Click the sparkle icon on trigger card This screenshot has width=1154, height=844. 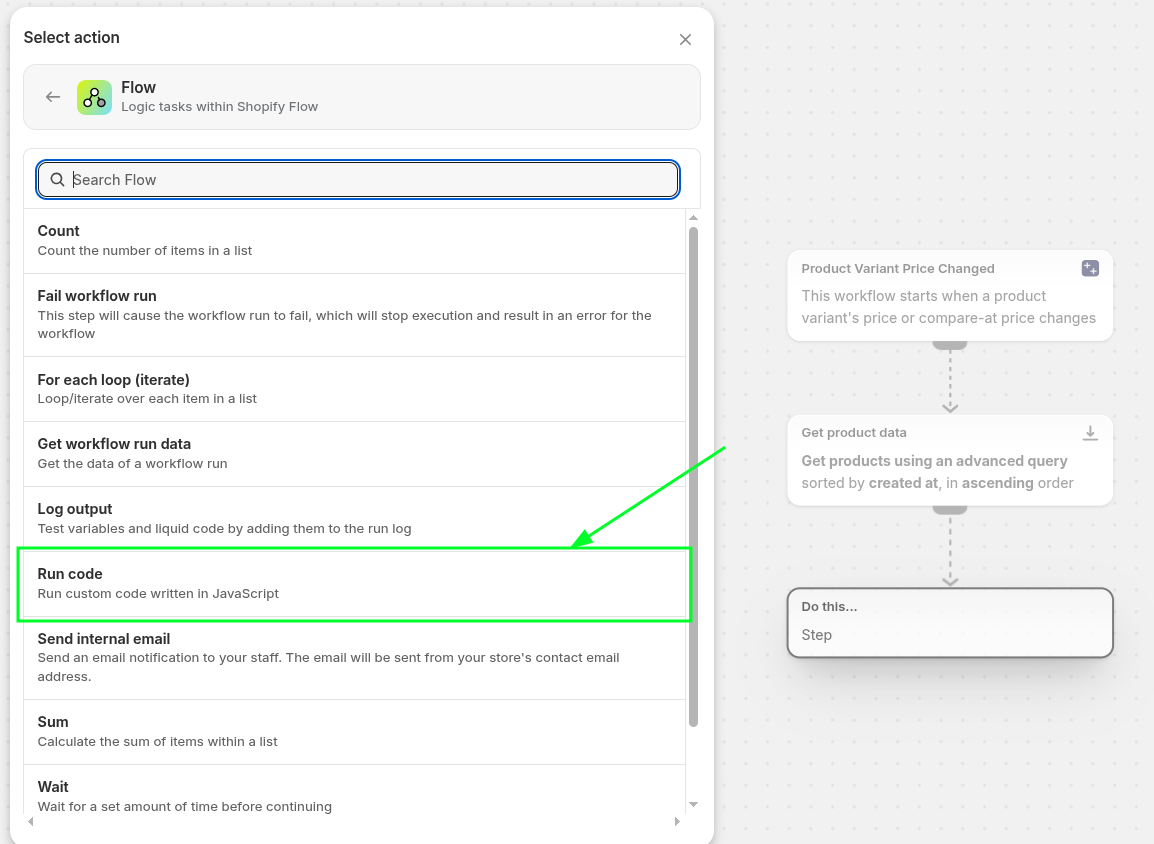pyautogui.click(x=1090, y=268)
